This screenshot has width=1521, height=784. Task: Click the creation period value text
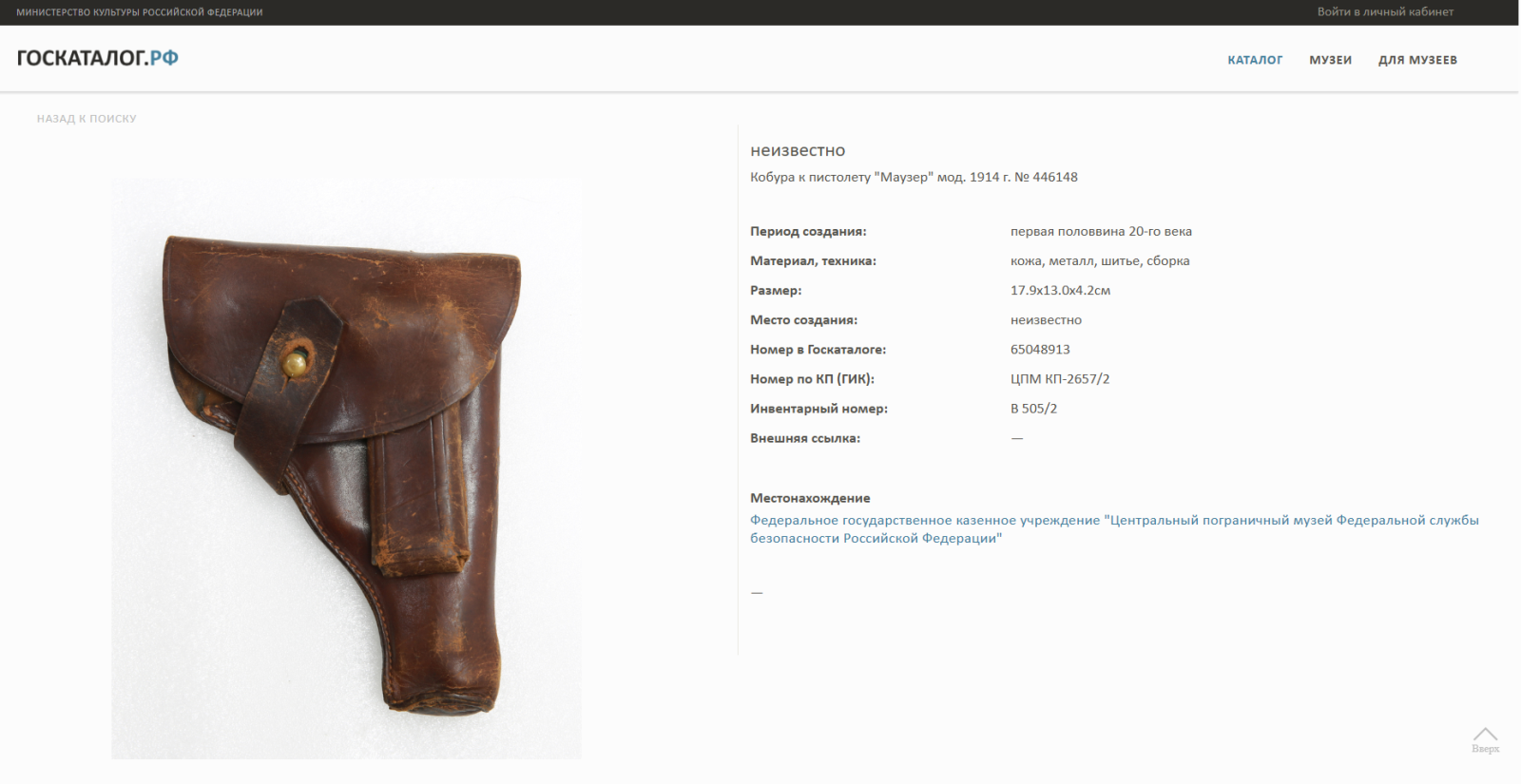pos(1101,231)
